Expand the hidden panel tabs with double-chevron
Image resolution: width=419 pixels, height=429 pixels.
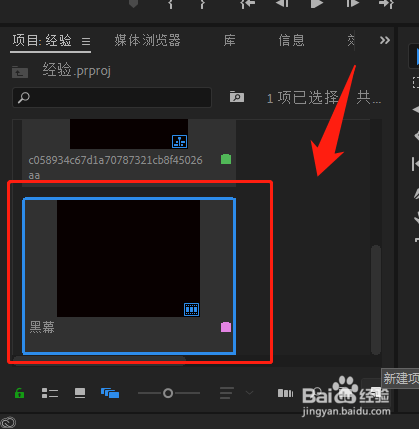click(x=385, y=40)
